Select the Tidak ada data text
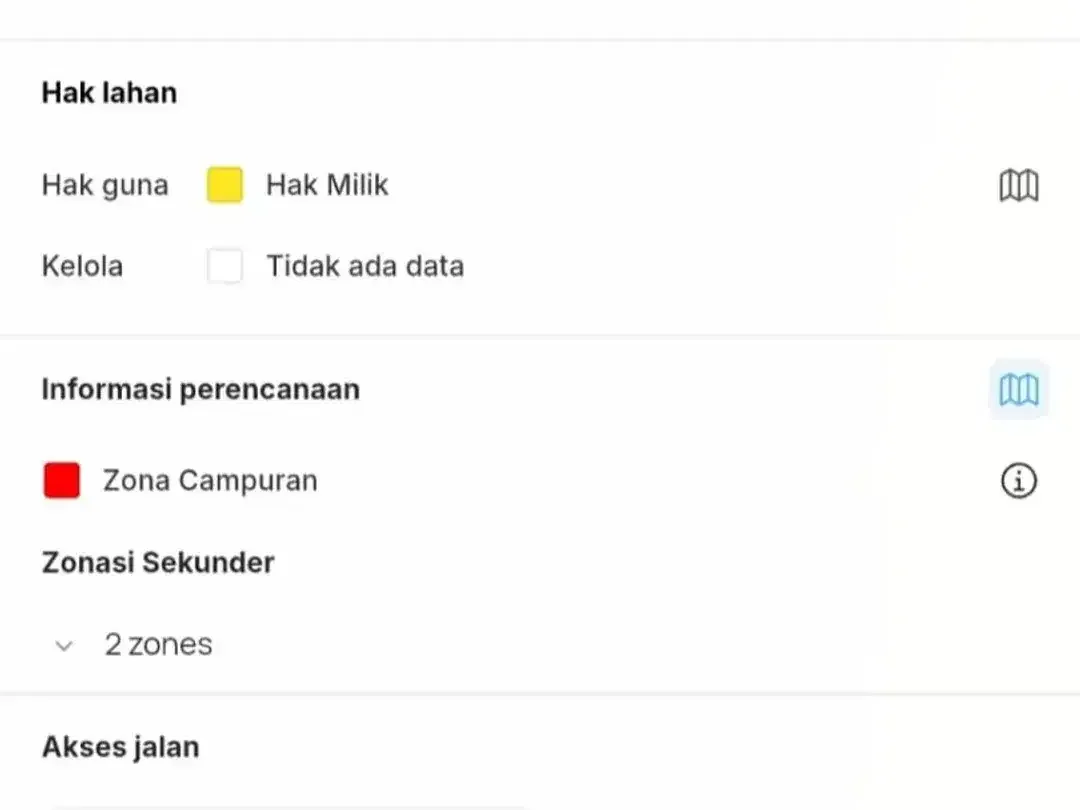The image size is (1080, 810). pos(365,266)
